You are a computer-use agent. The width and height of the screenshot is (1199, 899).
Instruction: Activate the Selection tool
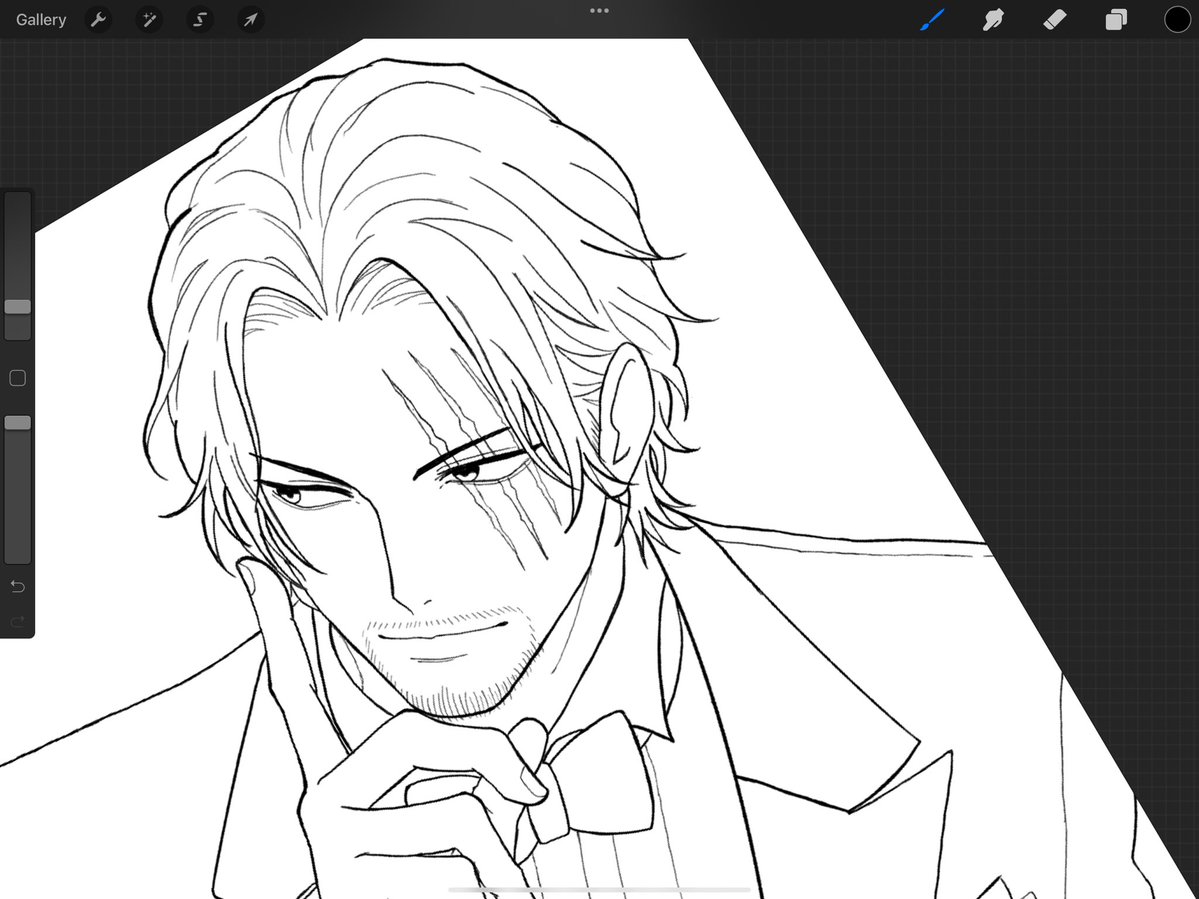click(200, 20)
